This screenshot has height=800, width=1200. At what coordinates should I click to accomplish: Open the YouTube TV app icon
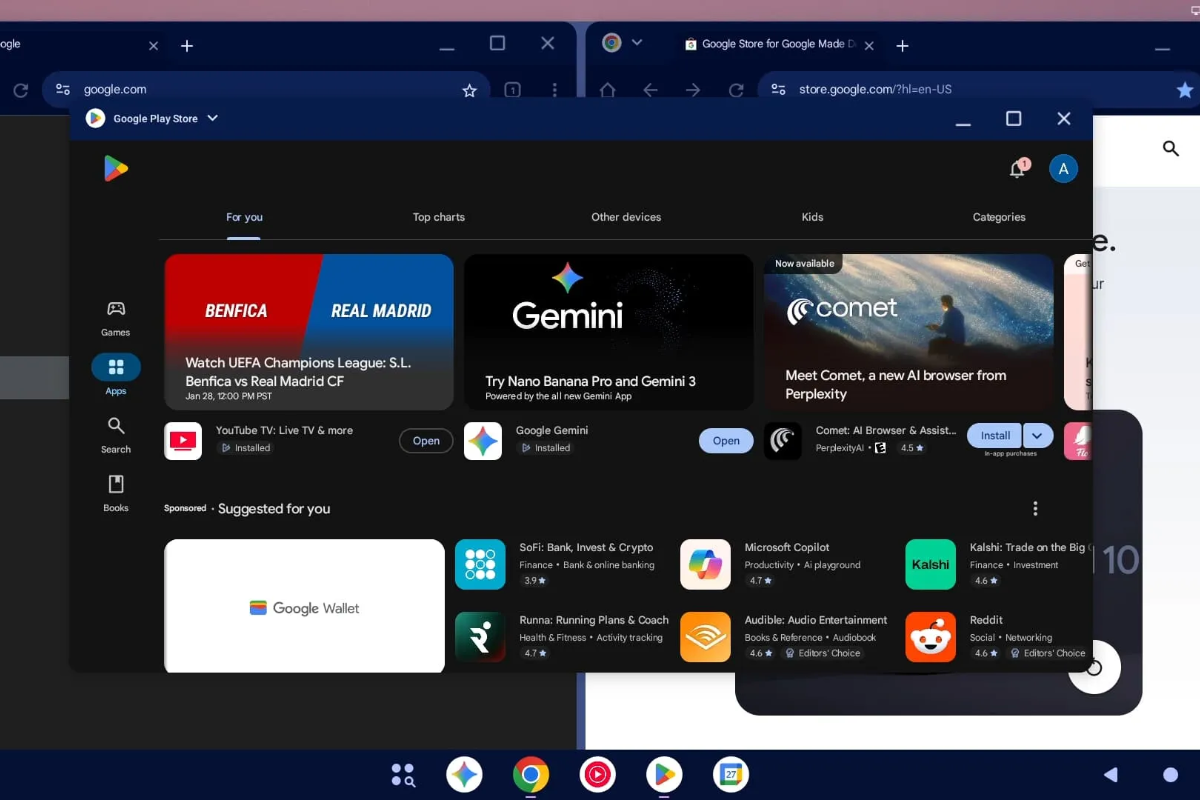click(x=183, y=440)
